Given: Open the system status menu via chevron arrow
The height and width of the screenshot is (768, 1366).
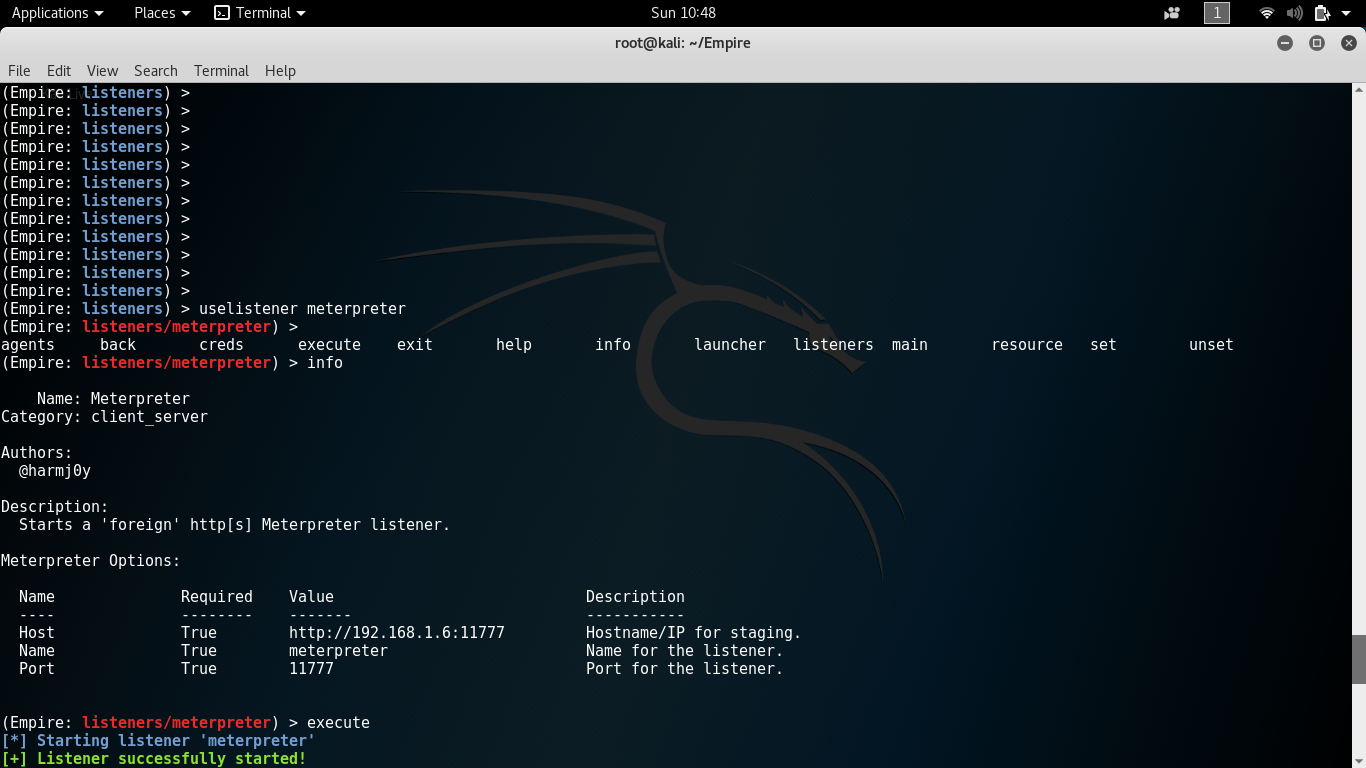Looking at the screenshot, I should pos(1347,13).
